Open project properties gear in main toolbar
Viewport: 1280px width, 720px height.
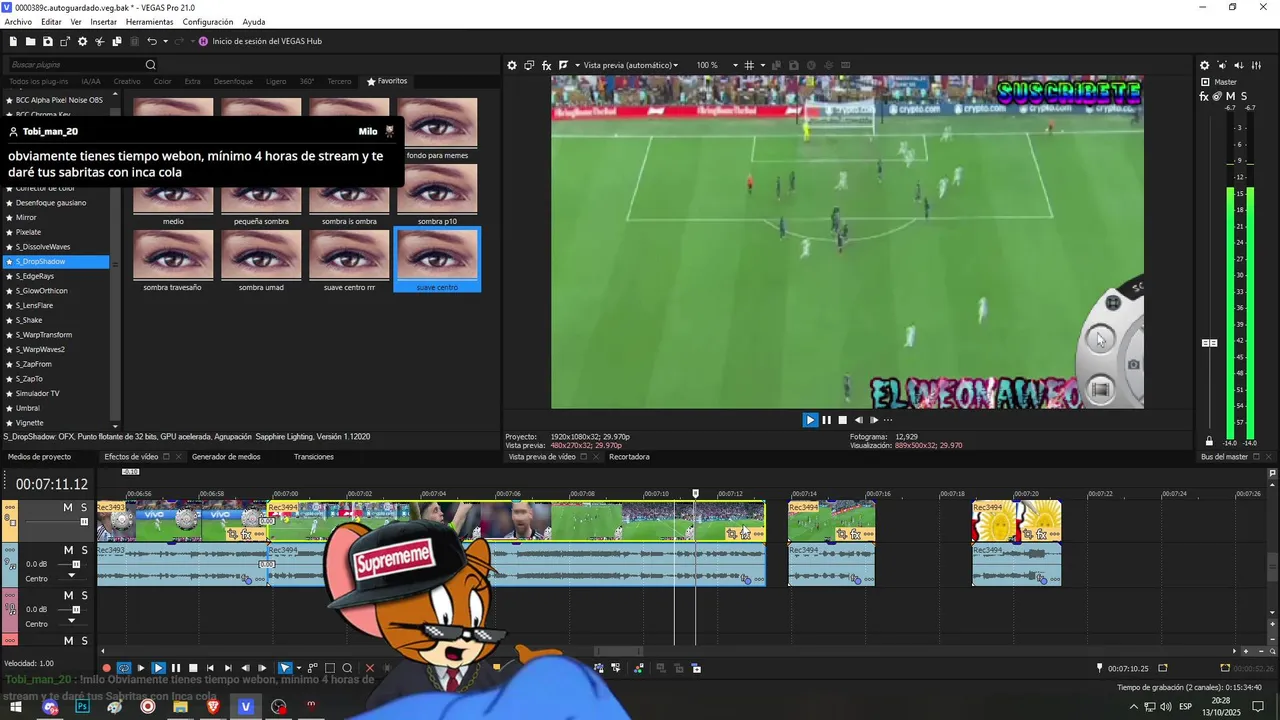tap(83, 41)
